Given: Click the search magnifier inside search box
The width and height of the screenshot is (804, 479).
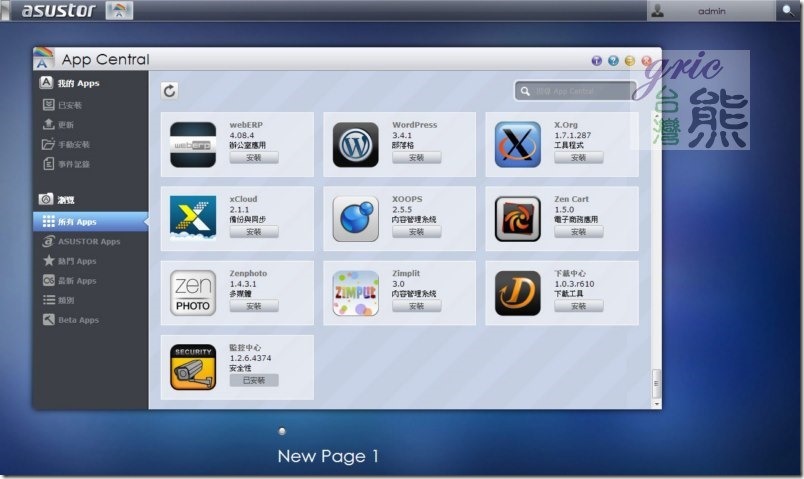Looking at the screenshot, I should 525,91.
